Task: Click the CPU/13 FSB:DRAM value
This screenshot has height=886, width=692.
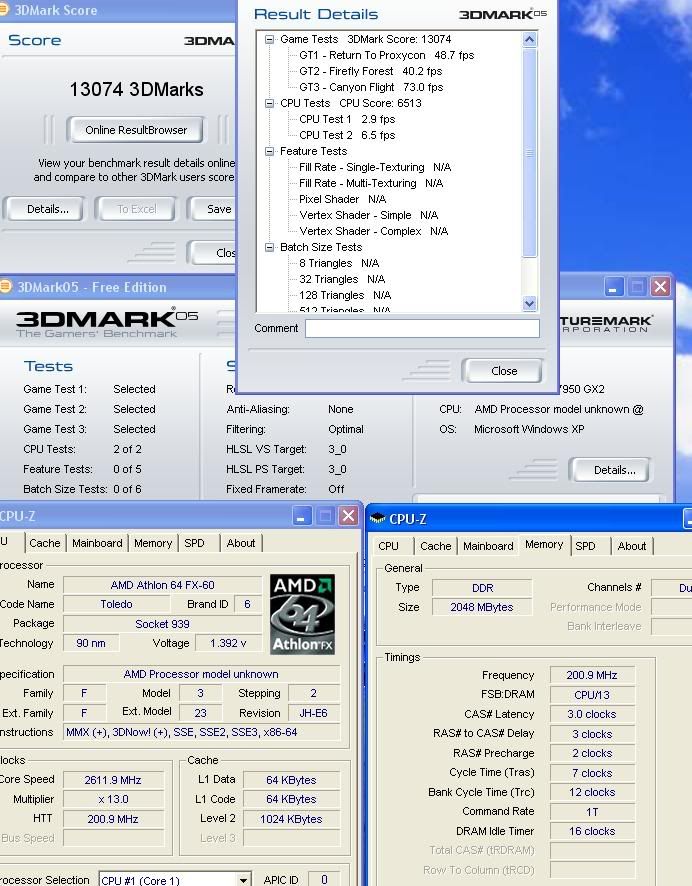Action: [x=592, y=695]
